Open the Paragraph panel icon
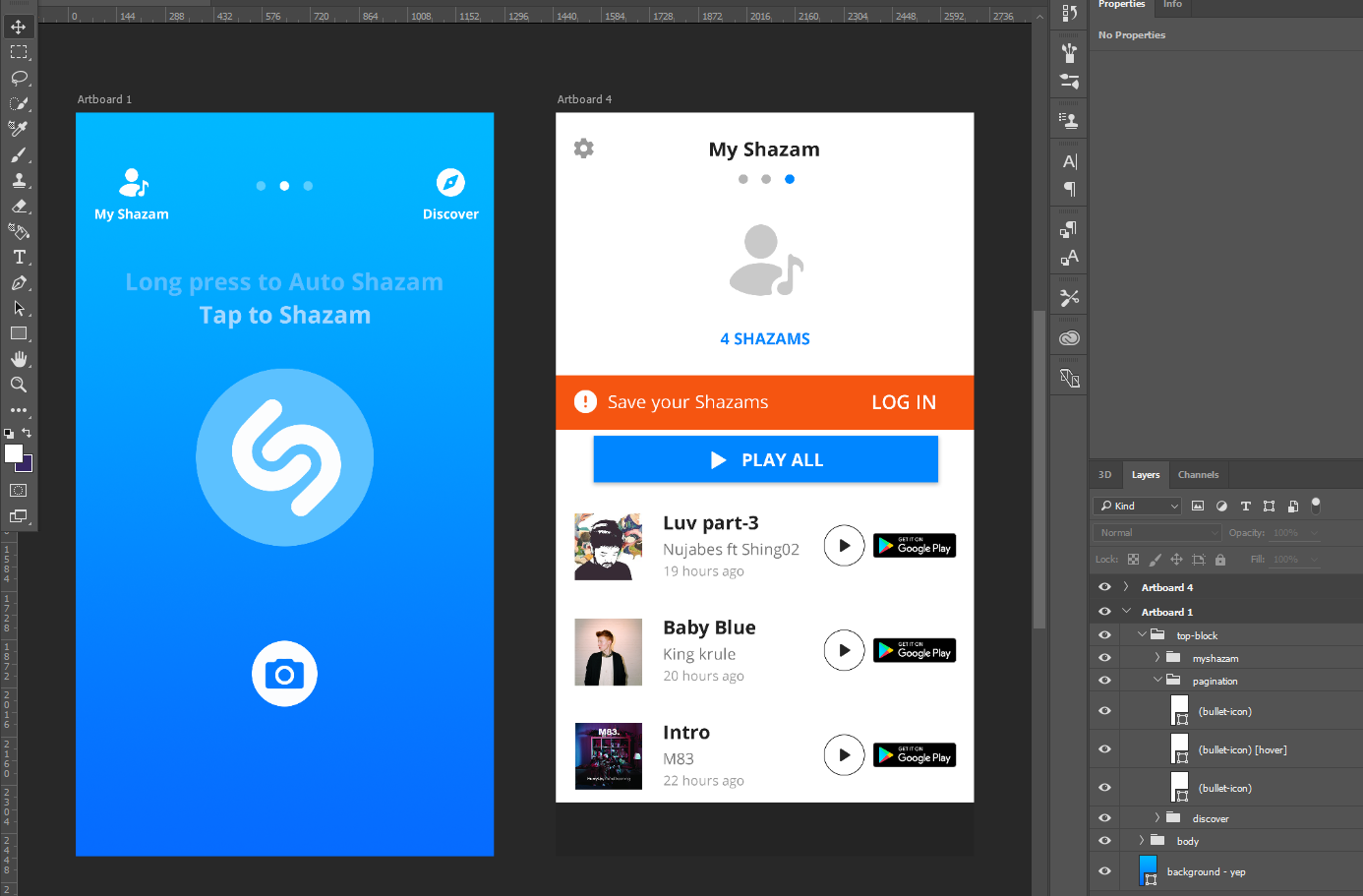1363x896 pixels. (x=1069, y=189)
